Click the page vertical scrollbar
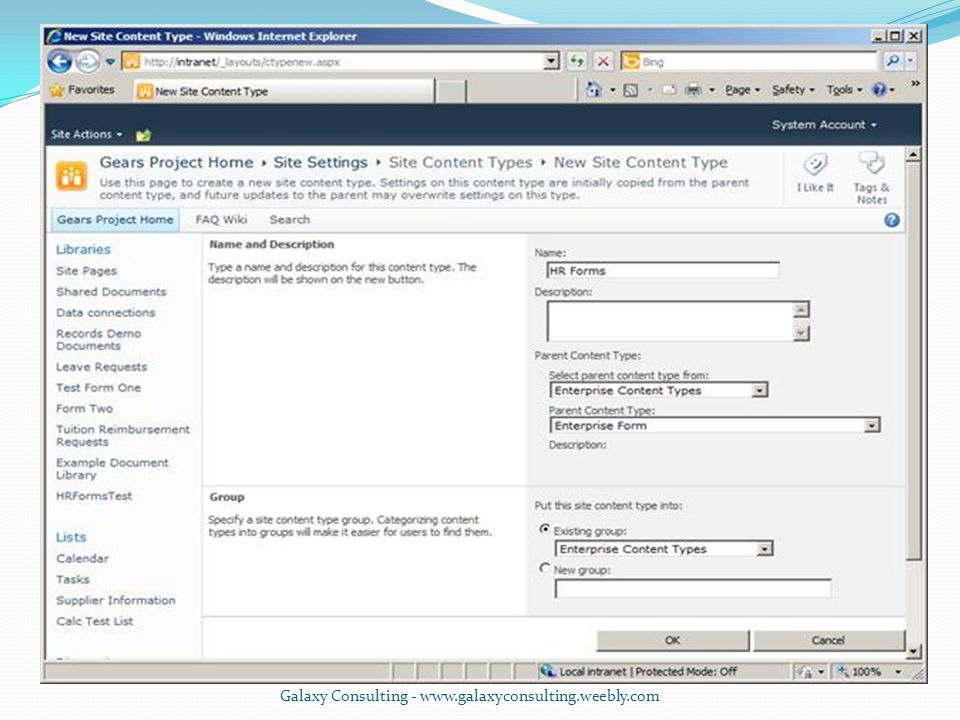960x720 pixels. pos(912,361)
